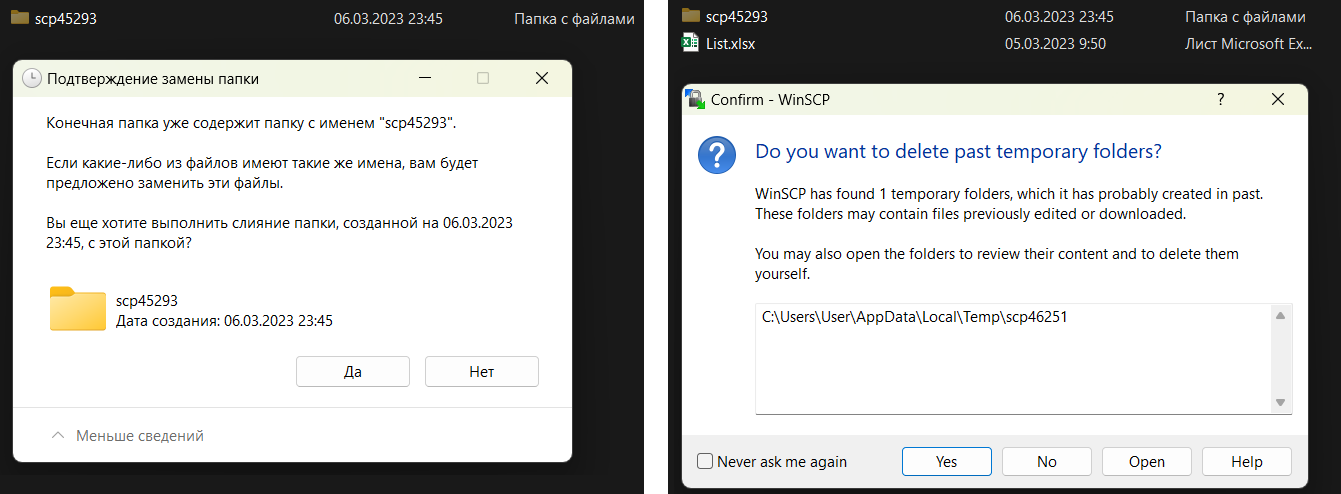Click the '?' help icon in WinSCP title bar

1220,99
